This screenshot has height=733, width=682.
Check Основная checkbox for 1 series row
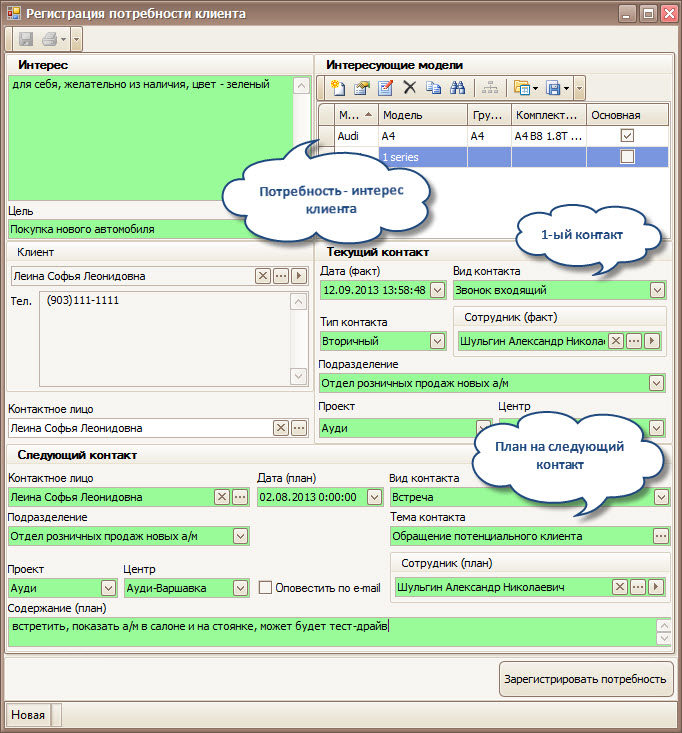(627, 157)
